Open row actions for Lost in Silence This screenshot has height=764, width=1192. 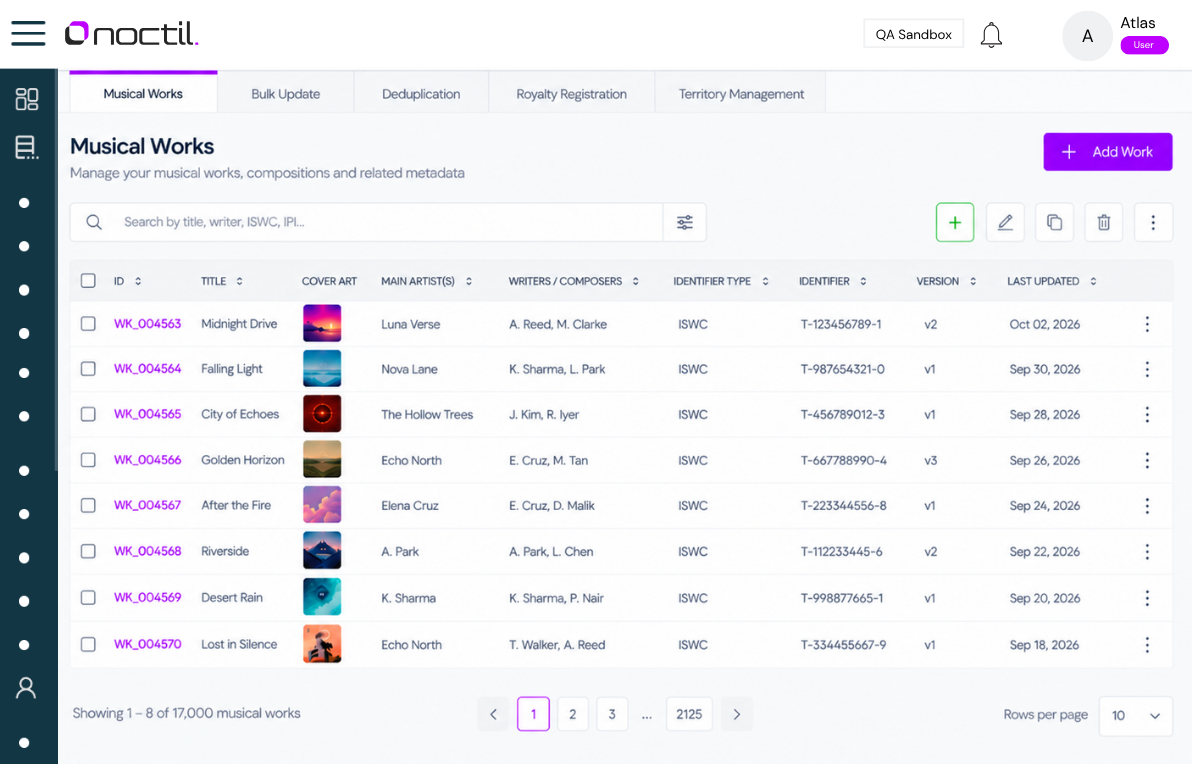(x=1147, y=645)
